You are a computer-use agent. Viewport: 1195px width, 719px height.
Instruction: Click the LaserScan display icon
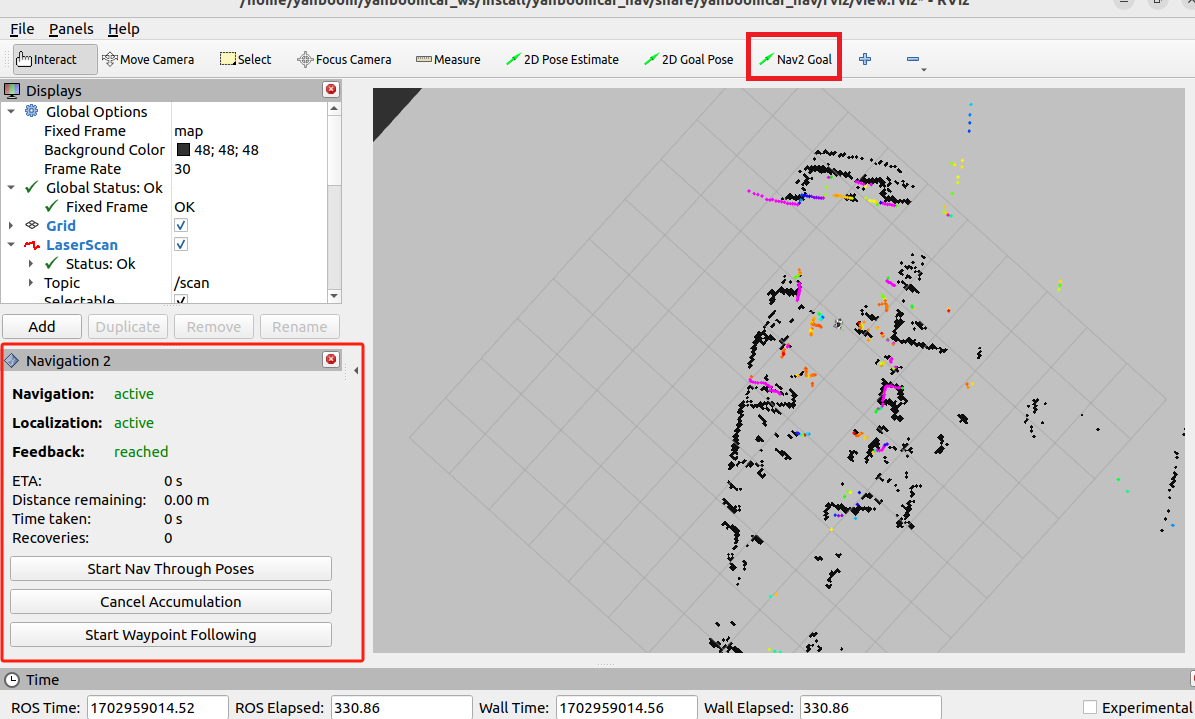tap(32, 245)
